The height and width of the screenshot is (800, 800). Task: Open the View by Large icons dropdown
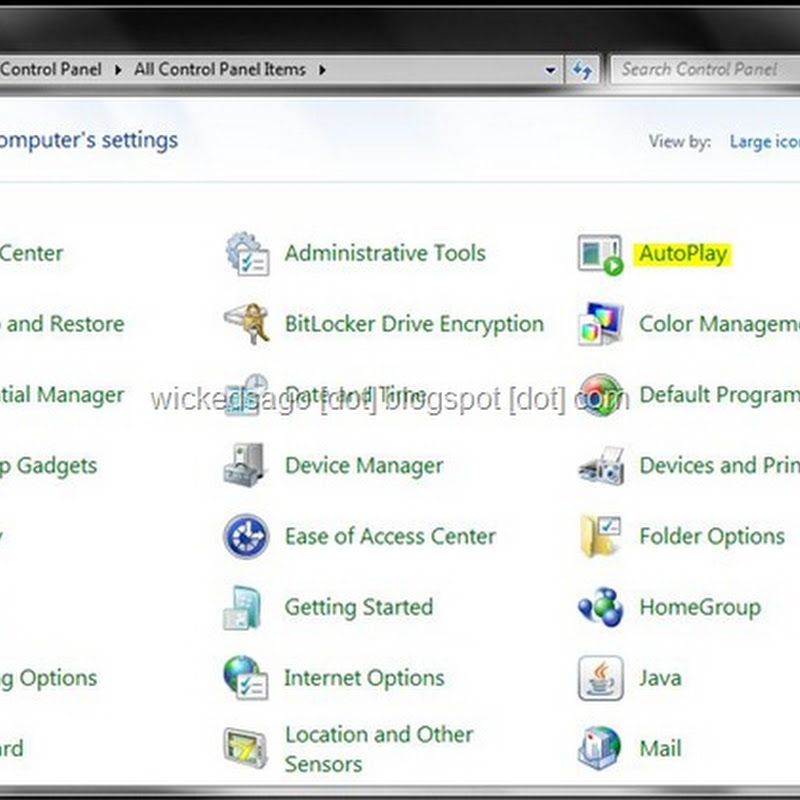coord(764,142)
